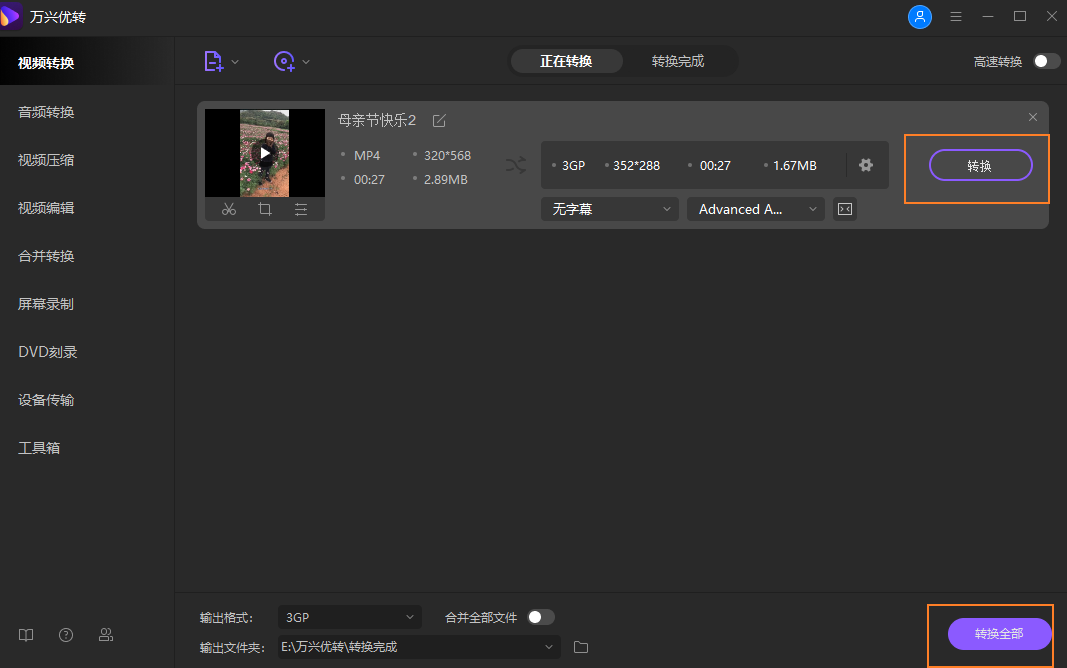1067x668 pixels.
Task: Click the user account avatar icon
Action: [x=919, y=17]
